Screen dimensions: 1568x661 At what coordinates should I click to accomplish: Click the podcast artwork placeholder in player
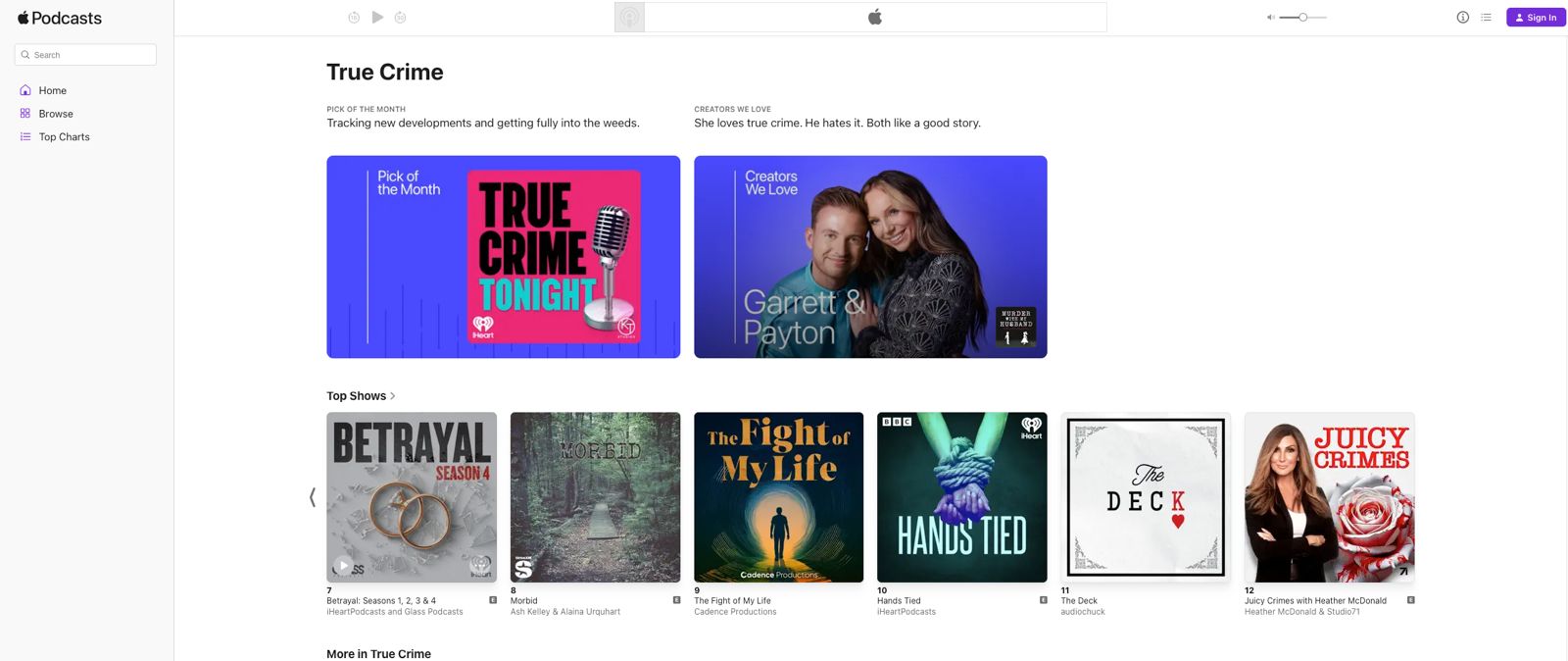coord(629,18)
